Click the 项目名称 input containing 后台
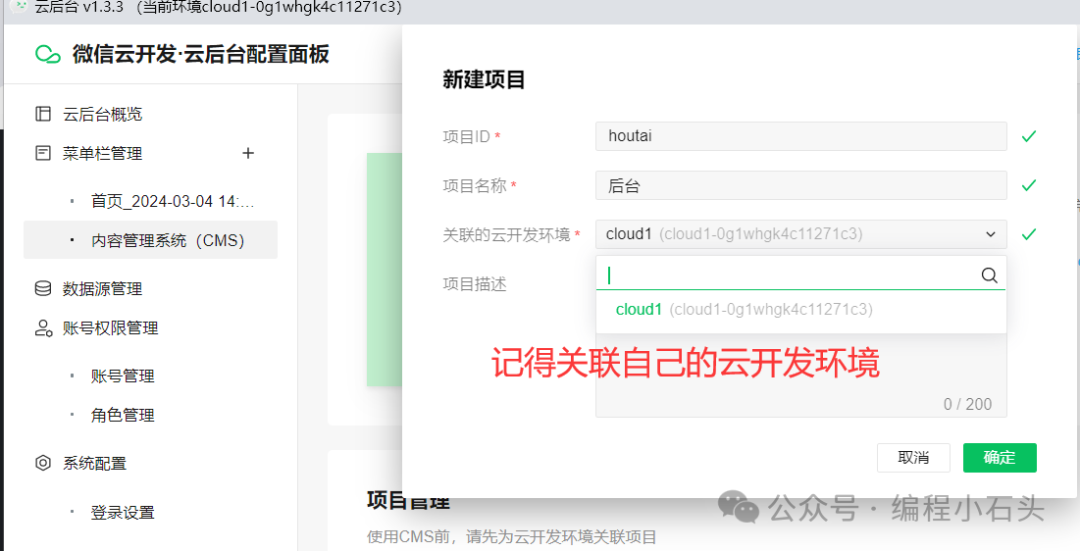This screenshot has height=551, width=1080. point(801,185)
